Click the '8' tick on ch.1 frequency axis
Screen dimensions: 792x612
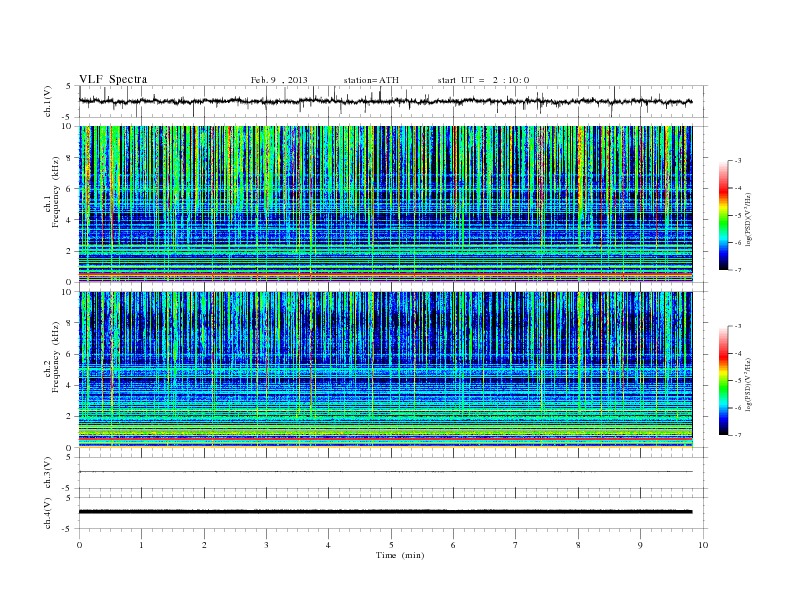point(69,158)
